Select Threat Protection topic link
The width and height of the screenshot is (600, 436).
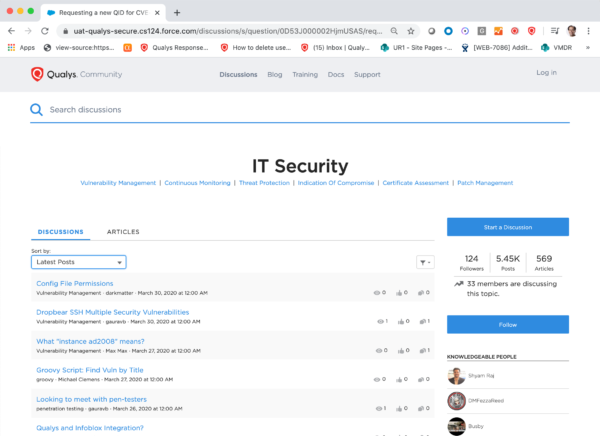[265, 183]
